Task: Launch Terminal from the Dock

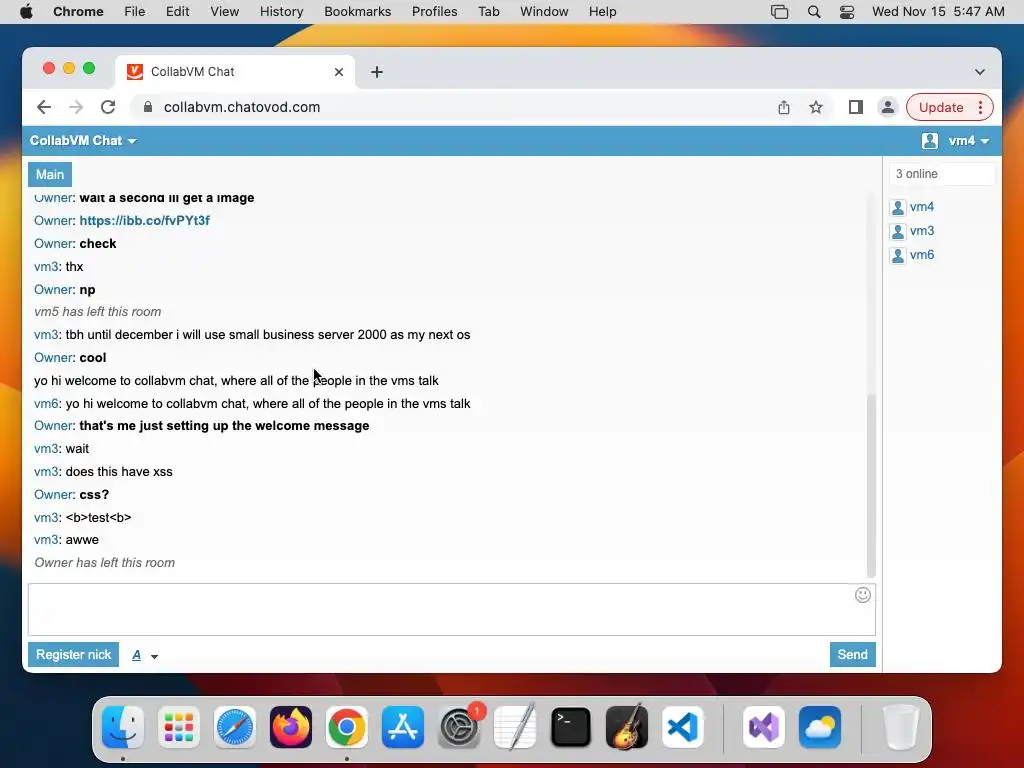Action: click(x=571, y=727)
